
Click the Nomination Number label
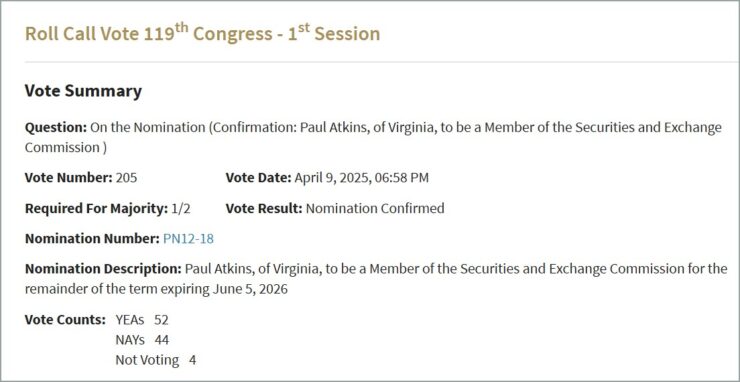pos(92,239)
